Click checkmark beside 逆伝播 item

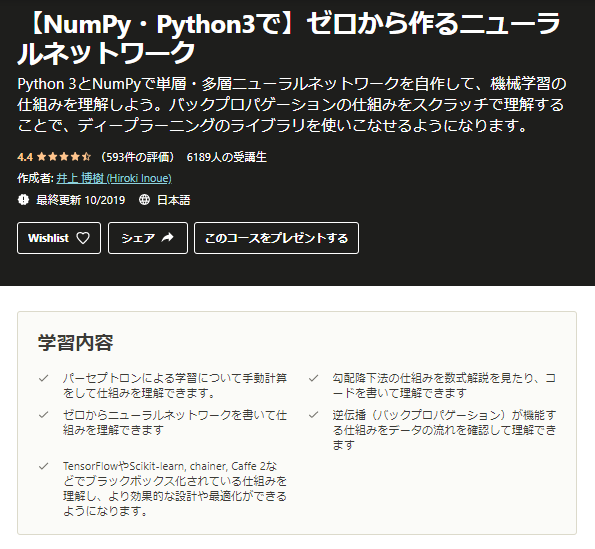(313, 415)
